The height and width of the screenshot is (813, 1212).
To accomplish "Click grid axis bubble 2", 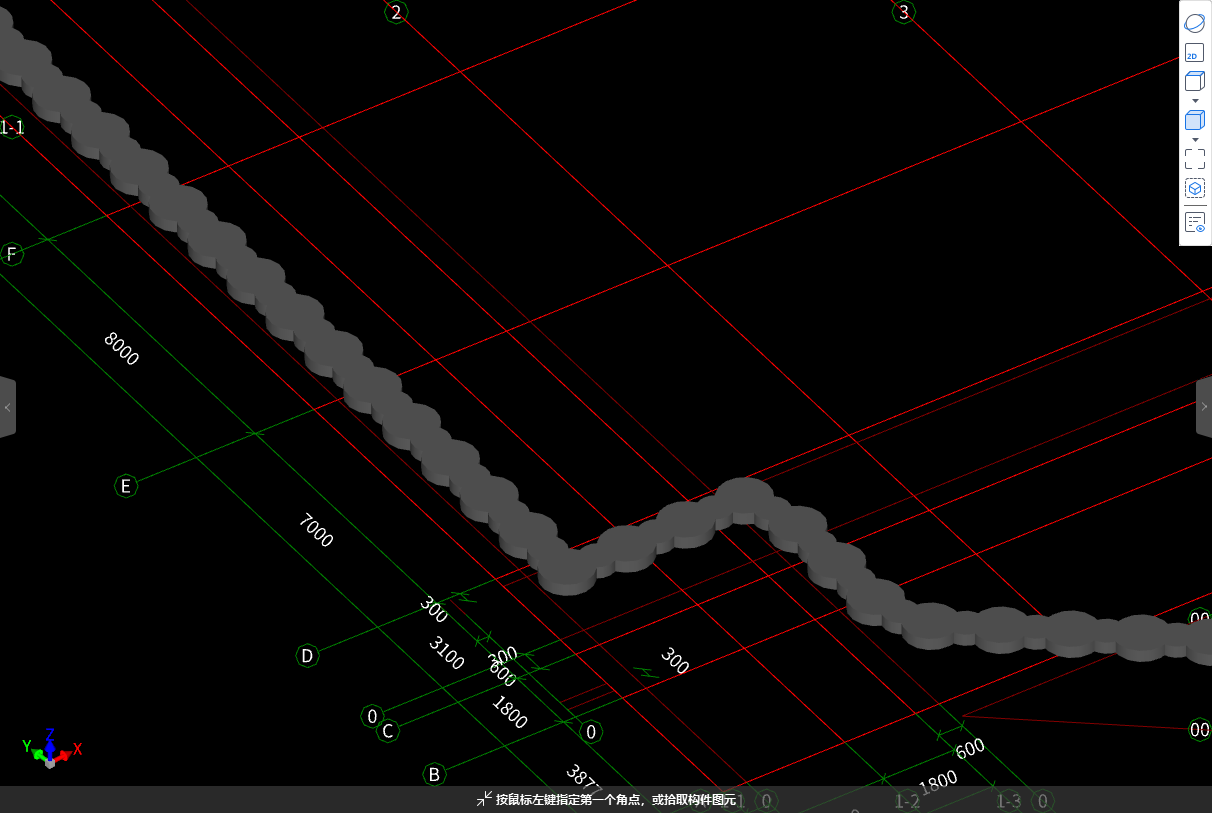I will pos(396,12).
